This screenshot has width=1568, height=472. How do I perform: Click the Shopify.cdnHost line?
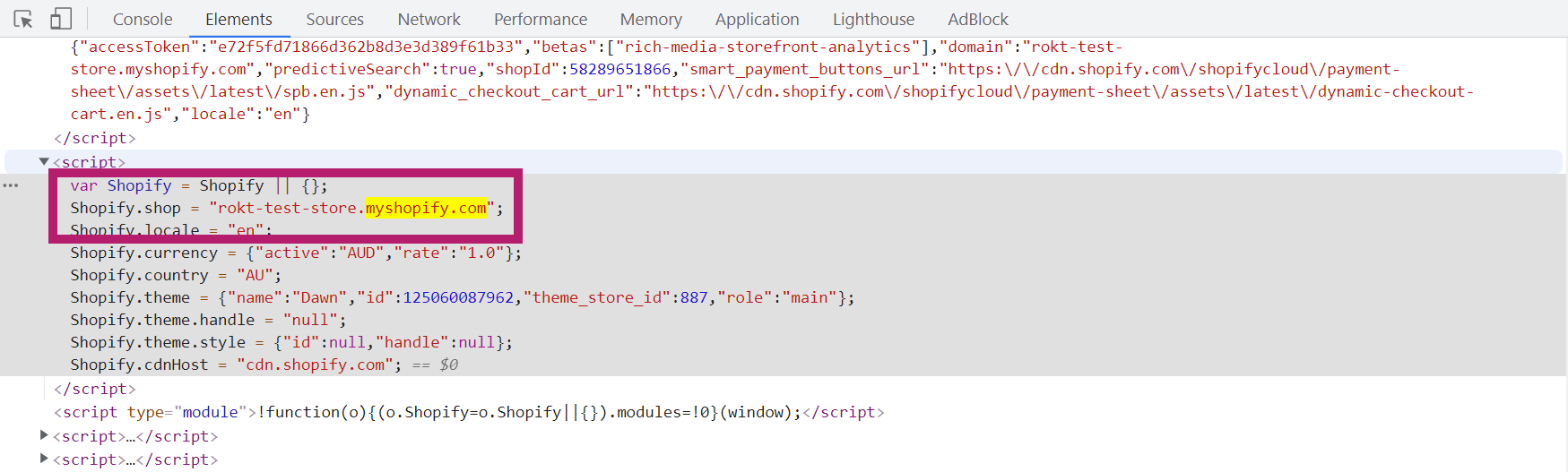(236, 365)
